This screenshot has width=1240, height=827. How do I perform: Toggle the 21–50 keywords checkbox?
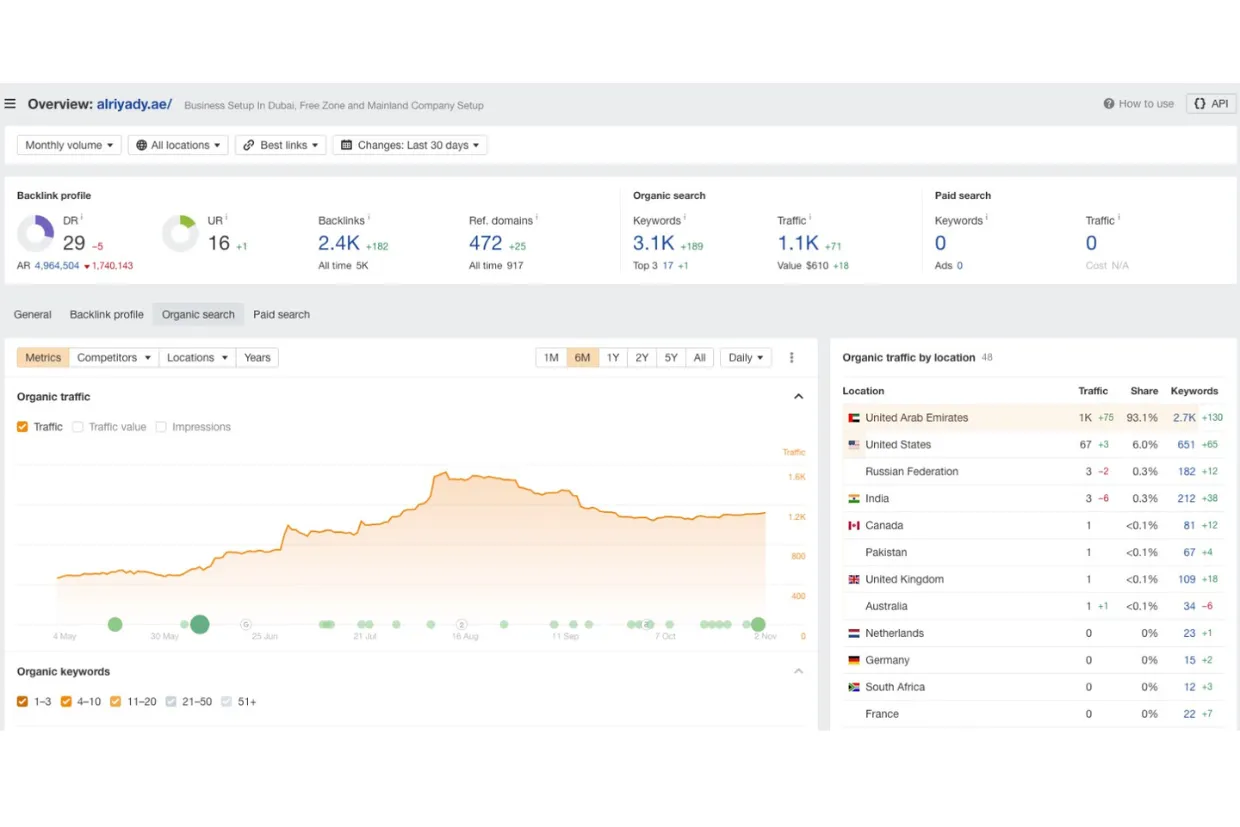click(x=171, y=702)
